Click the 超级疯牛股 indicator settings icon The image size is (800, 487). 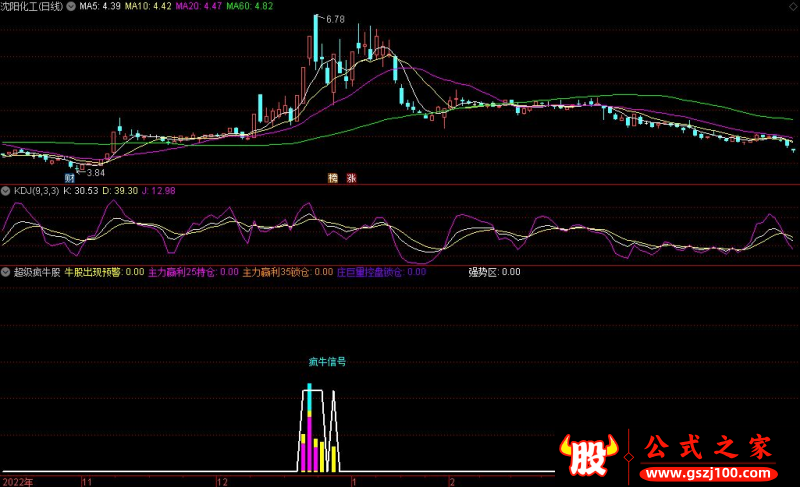tap(5, 271)
